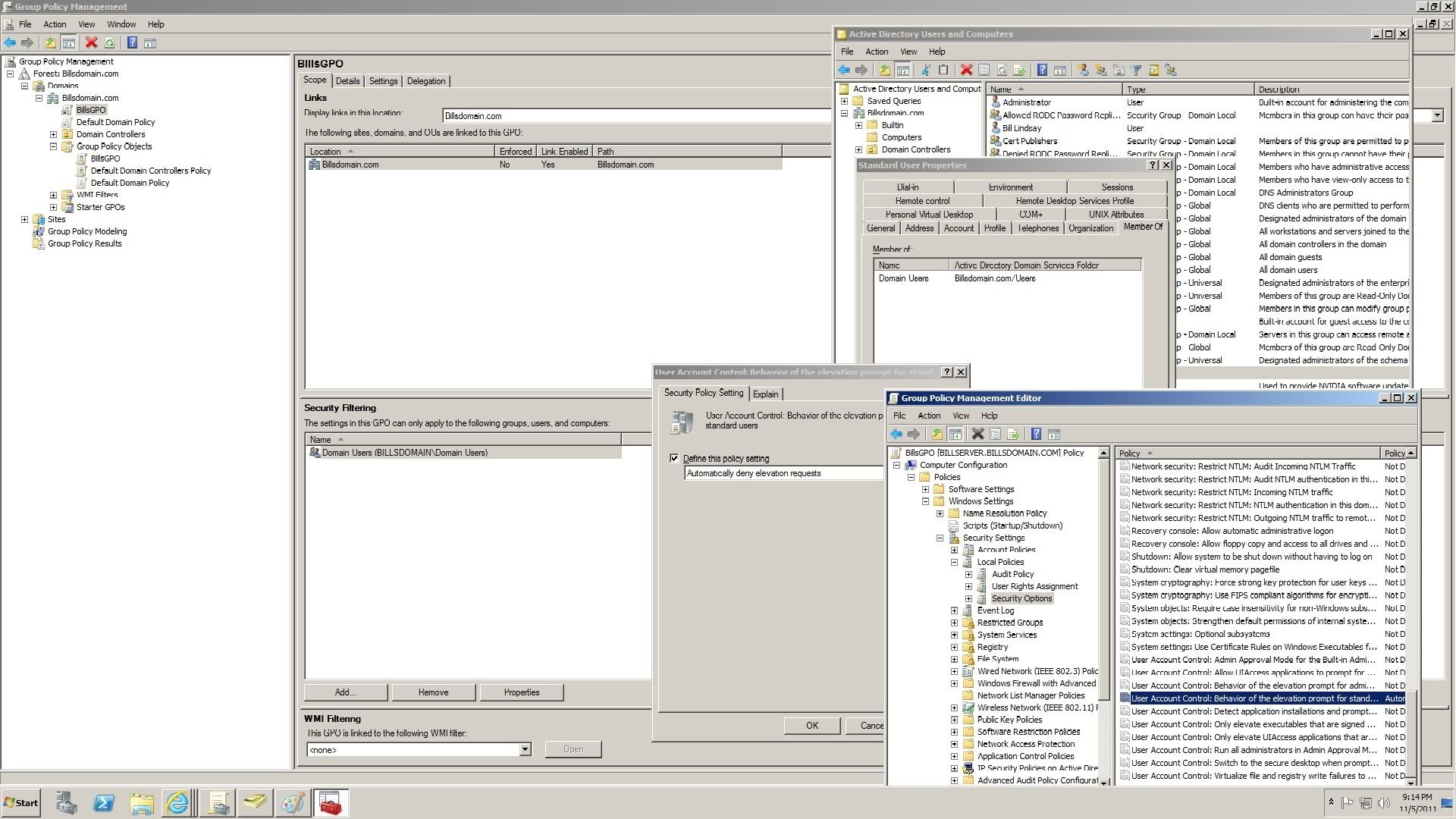1456x819 pixels.
Task: Open Internet Explorer from taskbar
Action: 177,803
